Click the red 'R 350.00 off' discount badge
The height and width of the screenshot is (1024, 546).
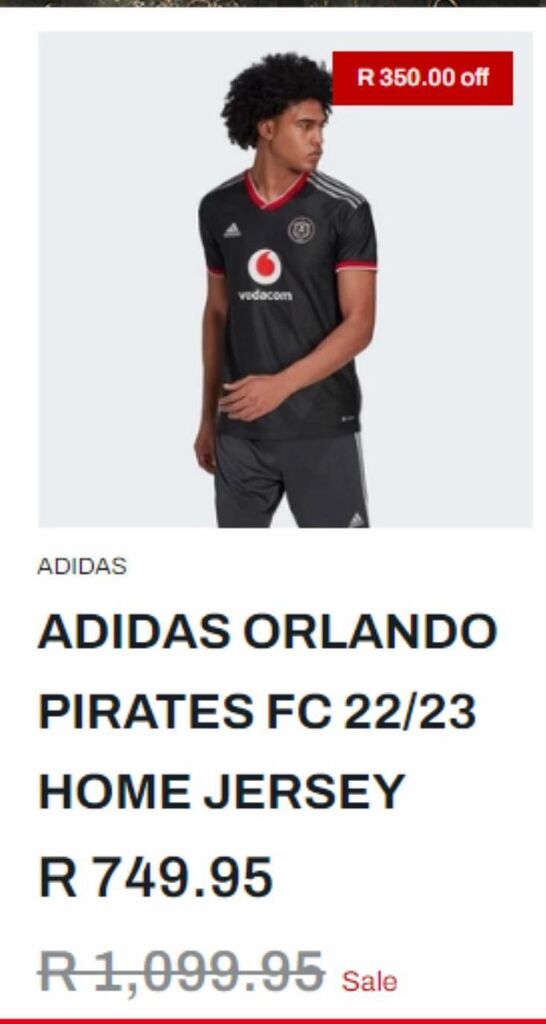pos(423,78)
